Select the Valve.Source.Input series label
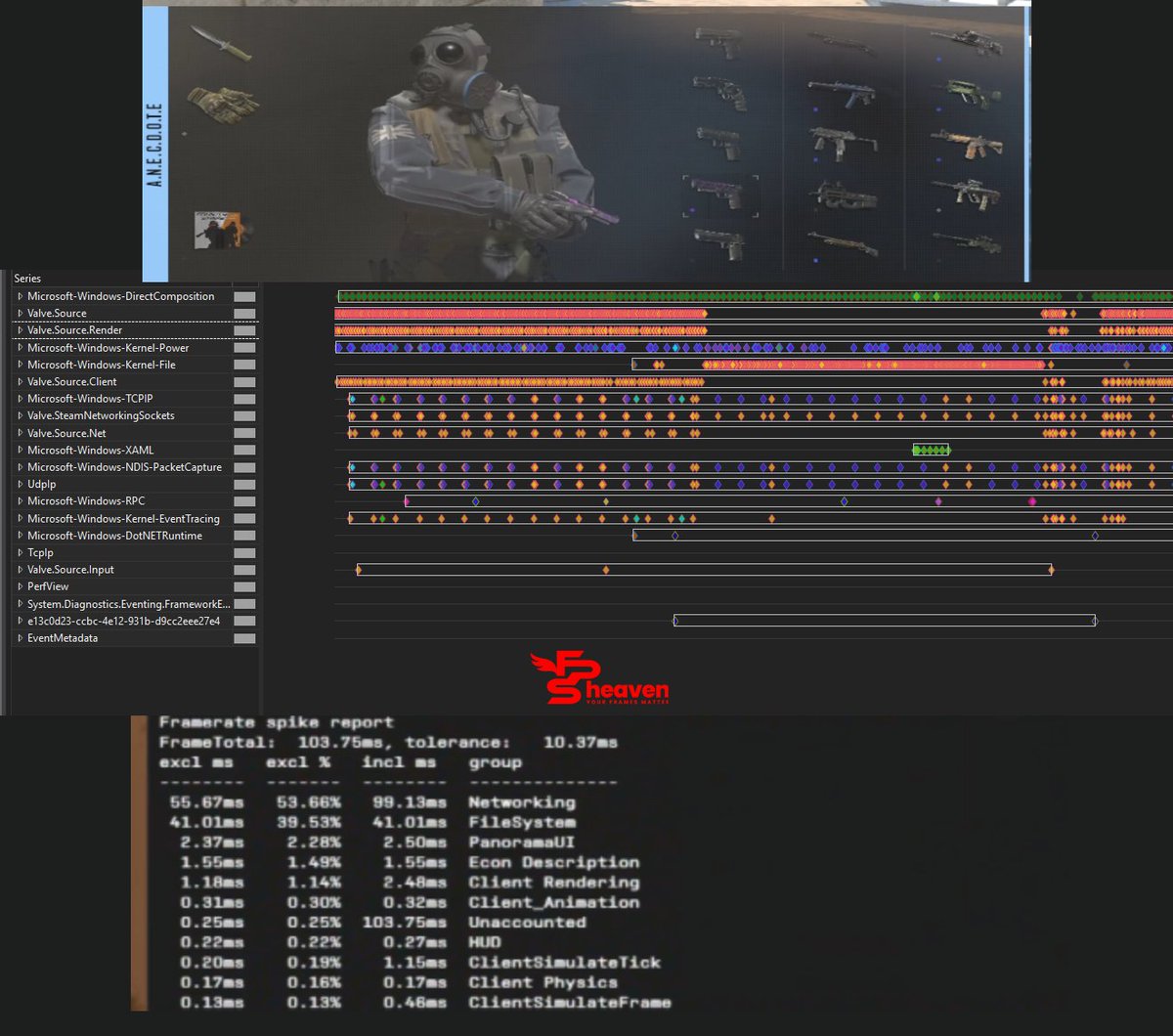This screenshot has width=1173, height=1036. click(x=70, y=570)
